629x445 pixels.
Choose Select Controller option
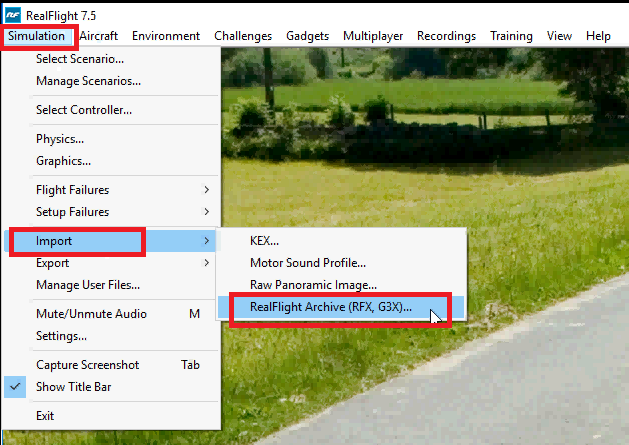pos(84,110)
